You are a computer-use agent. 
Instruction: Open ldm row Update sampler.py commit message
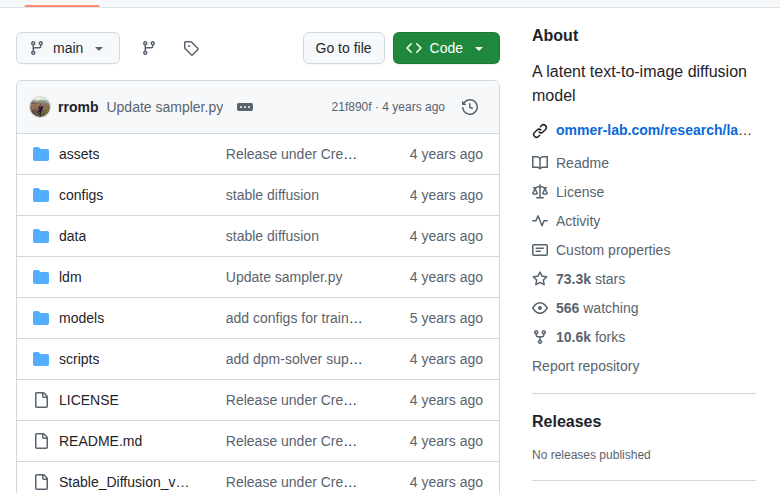pyautogui.click(x=284, y=277)
